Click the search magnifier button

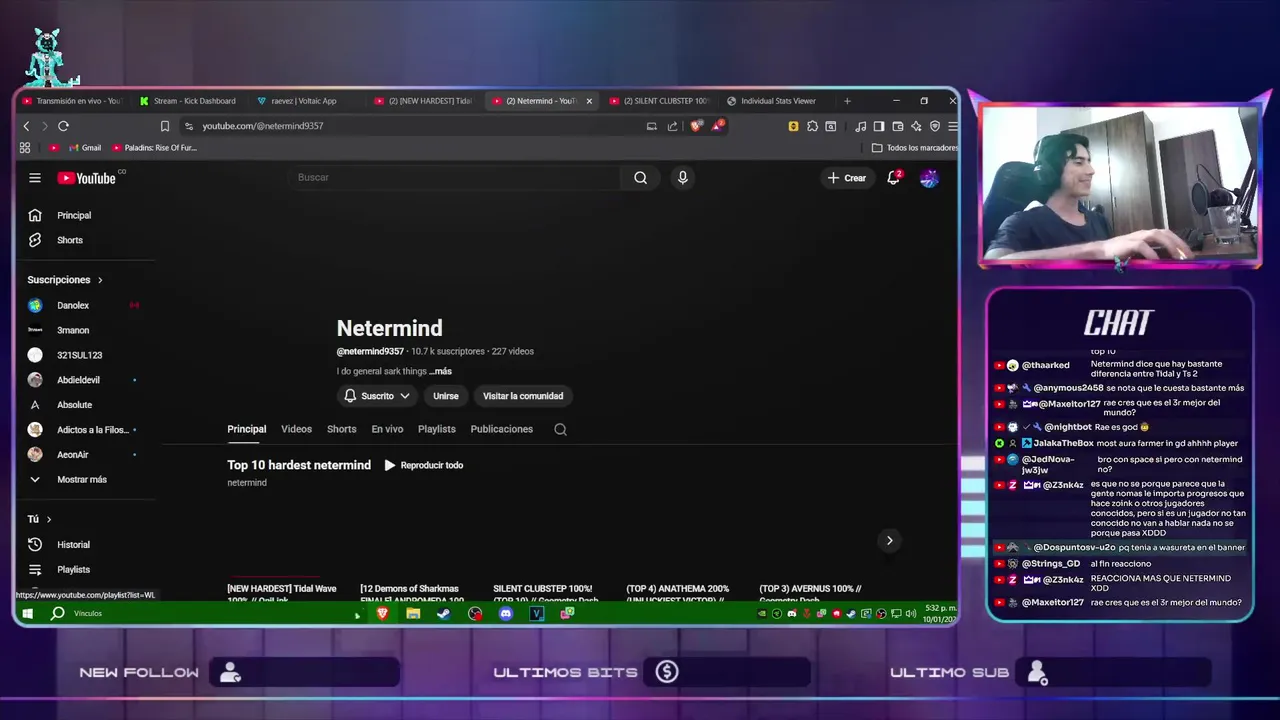tap(640, 177)
